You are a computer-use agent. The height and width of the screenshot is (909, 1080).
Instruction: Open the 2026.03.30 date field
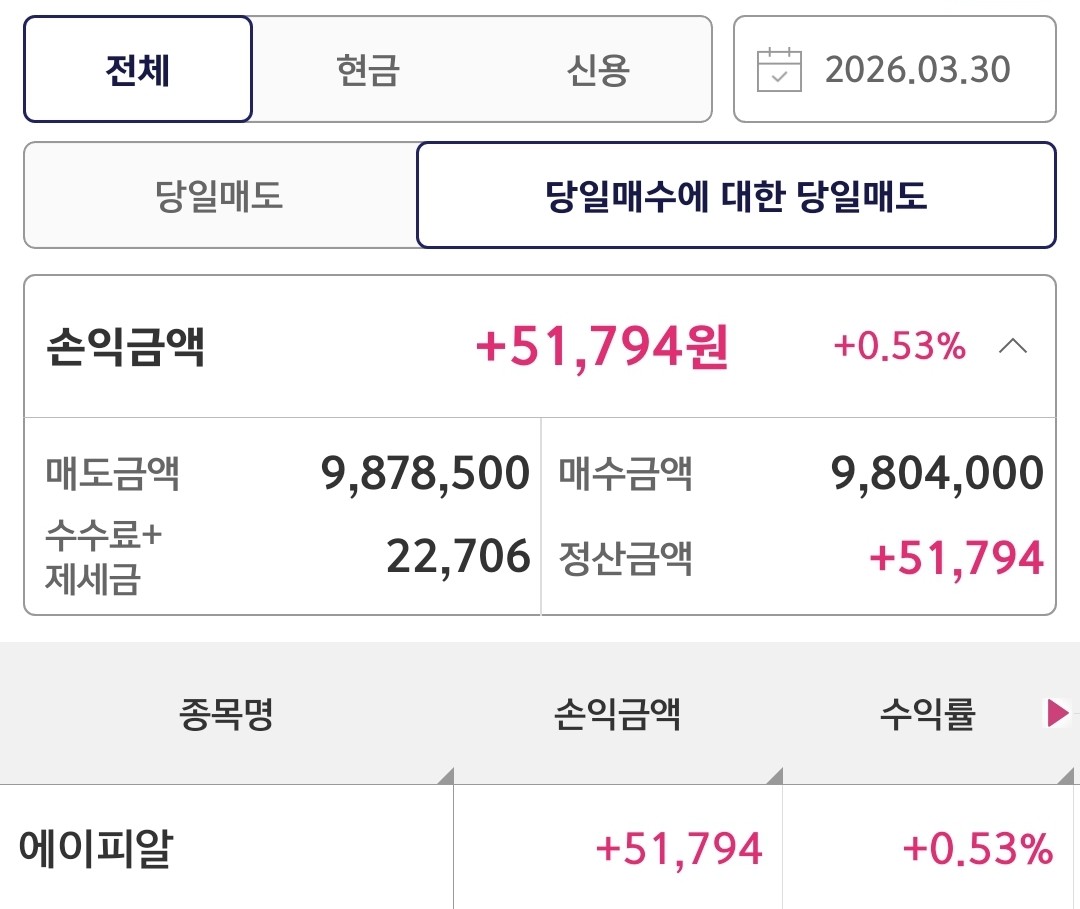point(917,70)
